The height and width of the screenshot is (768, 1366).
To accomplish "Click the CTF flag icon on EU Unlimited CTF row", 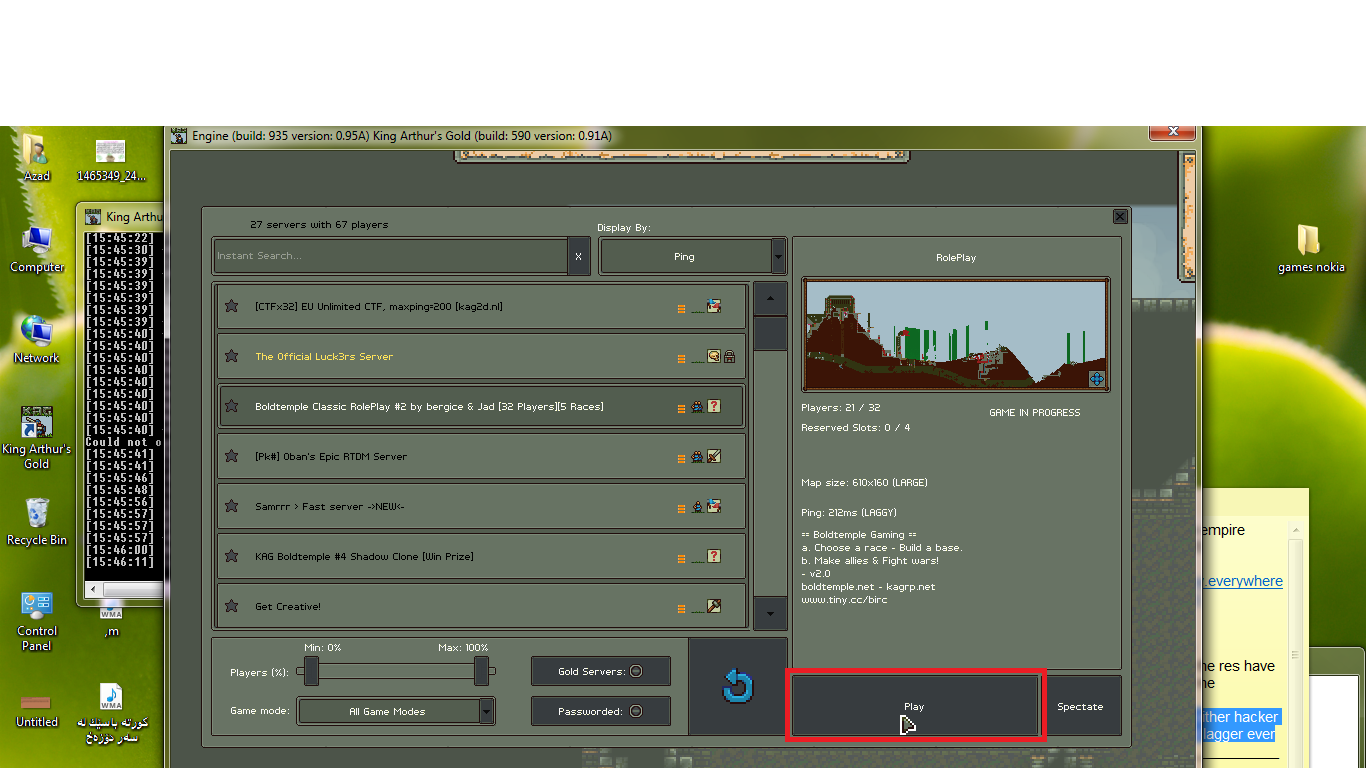I will pos(714,306).
